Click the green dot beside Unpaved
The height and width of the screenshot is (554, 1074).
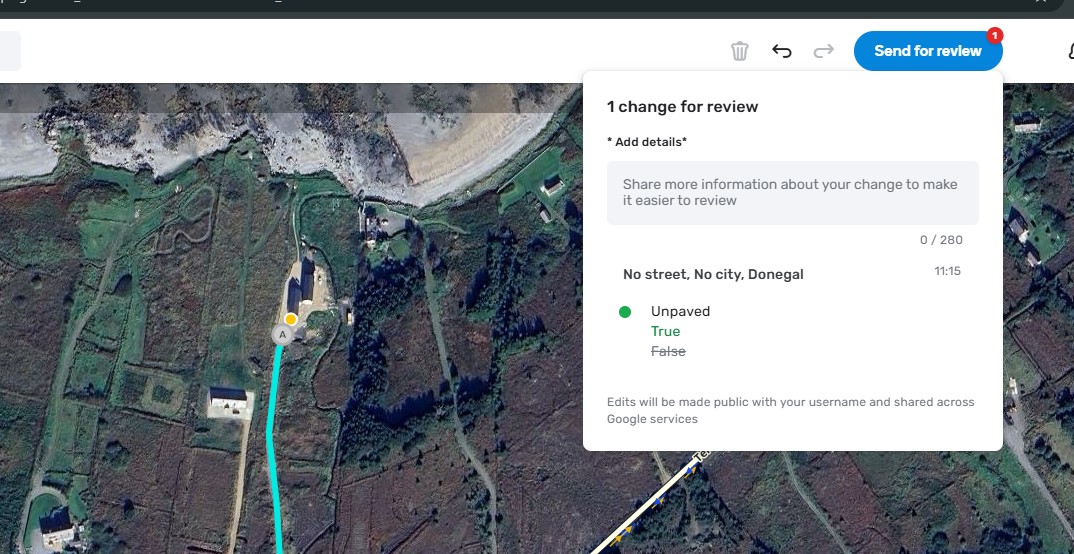(x=625, y=312)
